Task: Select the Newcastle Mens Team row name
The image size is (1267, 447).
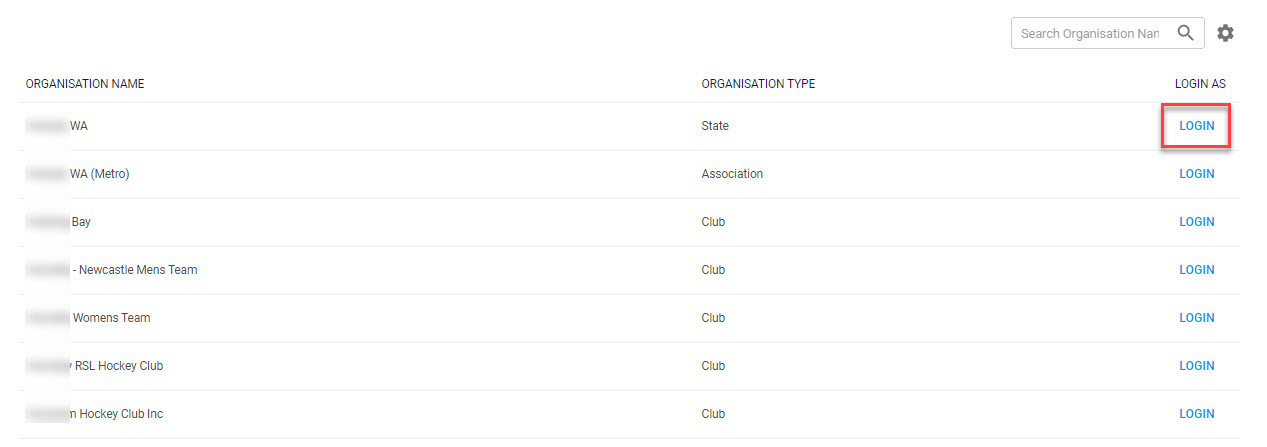Action: coord(134,270)
